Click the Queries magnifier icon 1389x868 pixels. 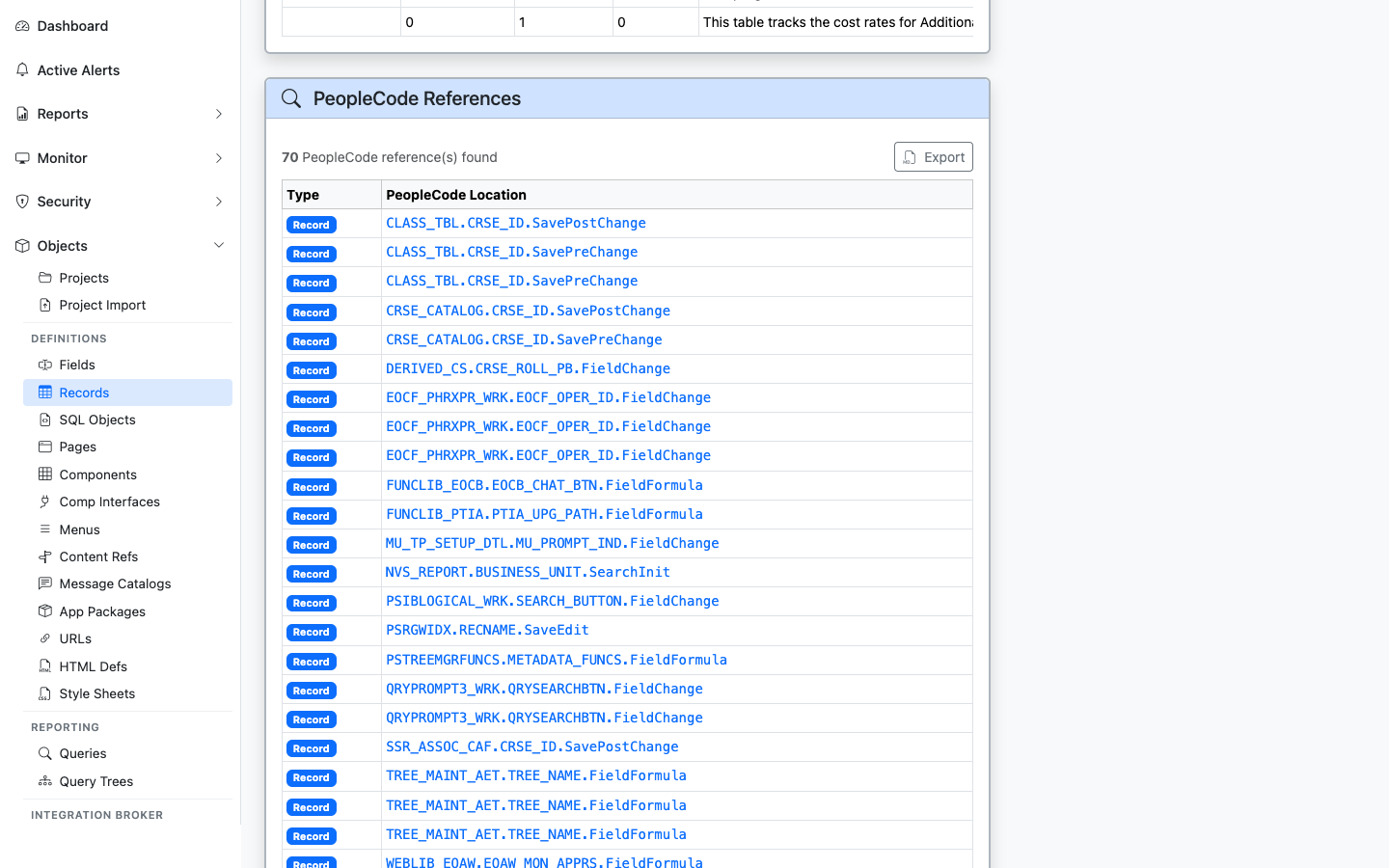click(45, 753)
